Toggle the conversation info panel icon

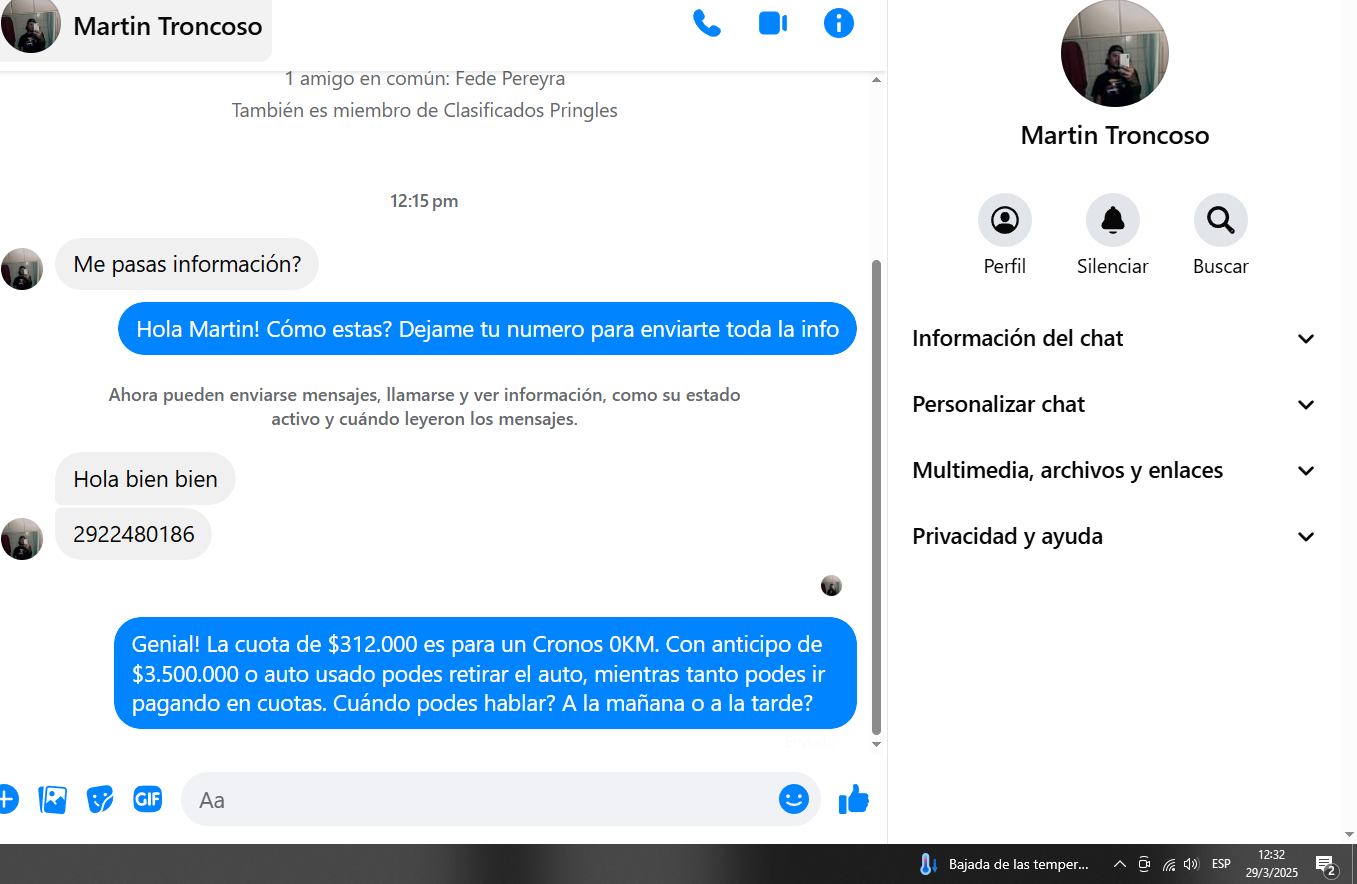838,24
